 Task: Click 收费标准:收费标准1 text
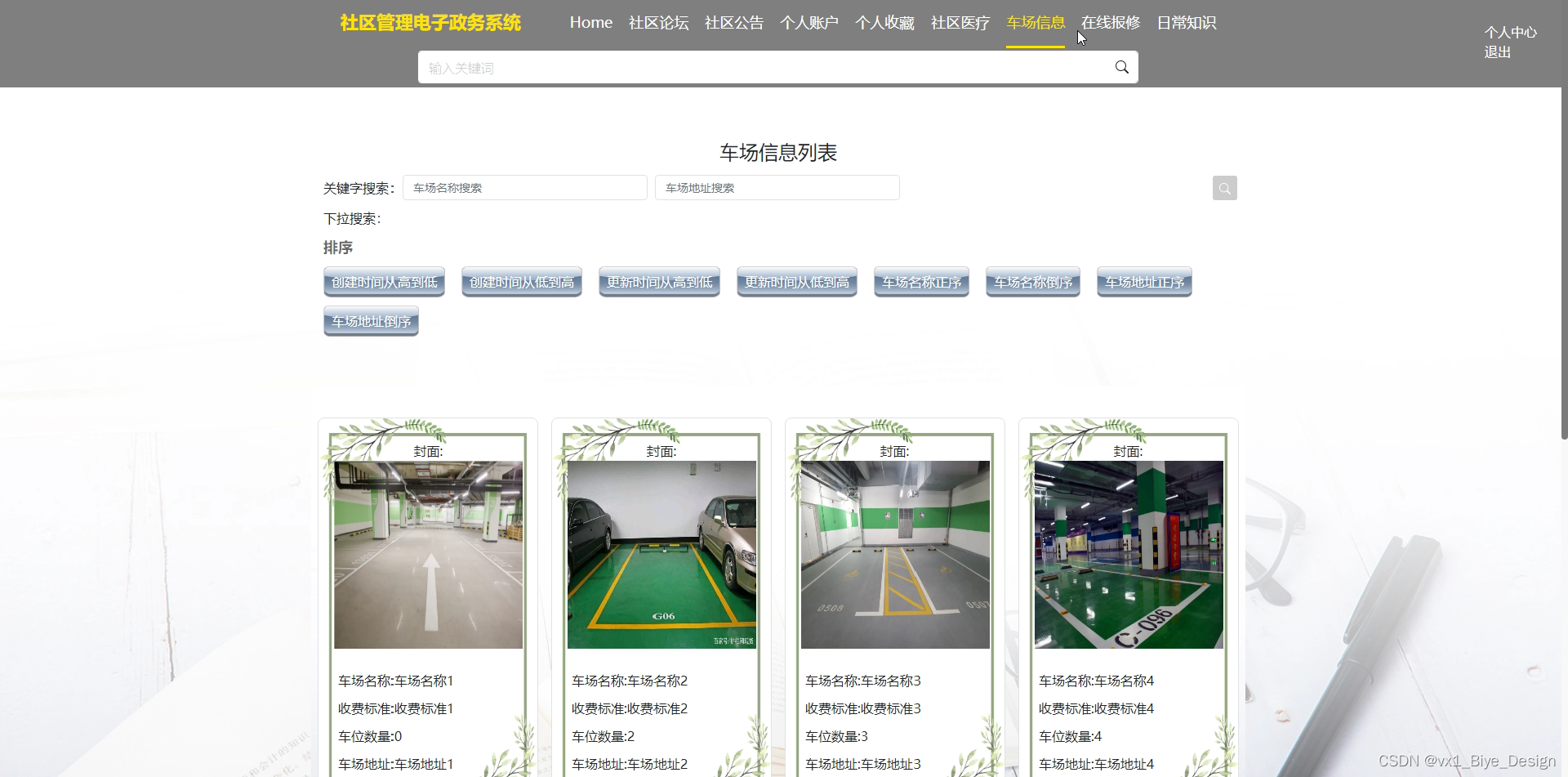click(396, 708)
